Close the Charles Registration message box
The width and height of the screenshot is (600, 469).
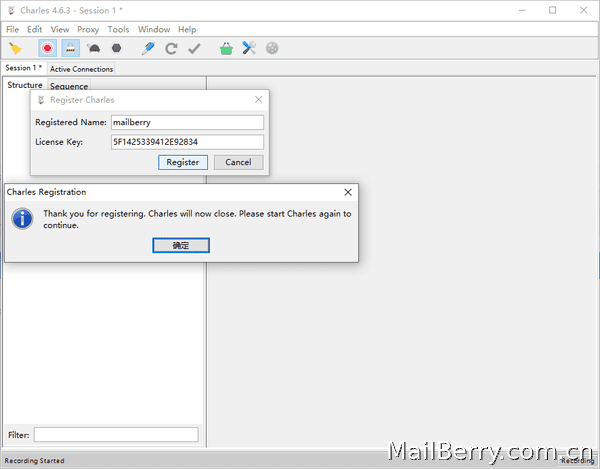click(348, 192)
